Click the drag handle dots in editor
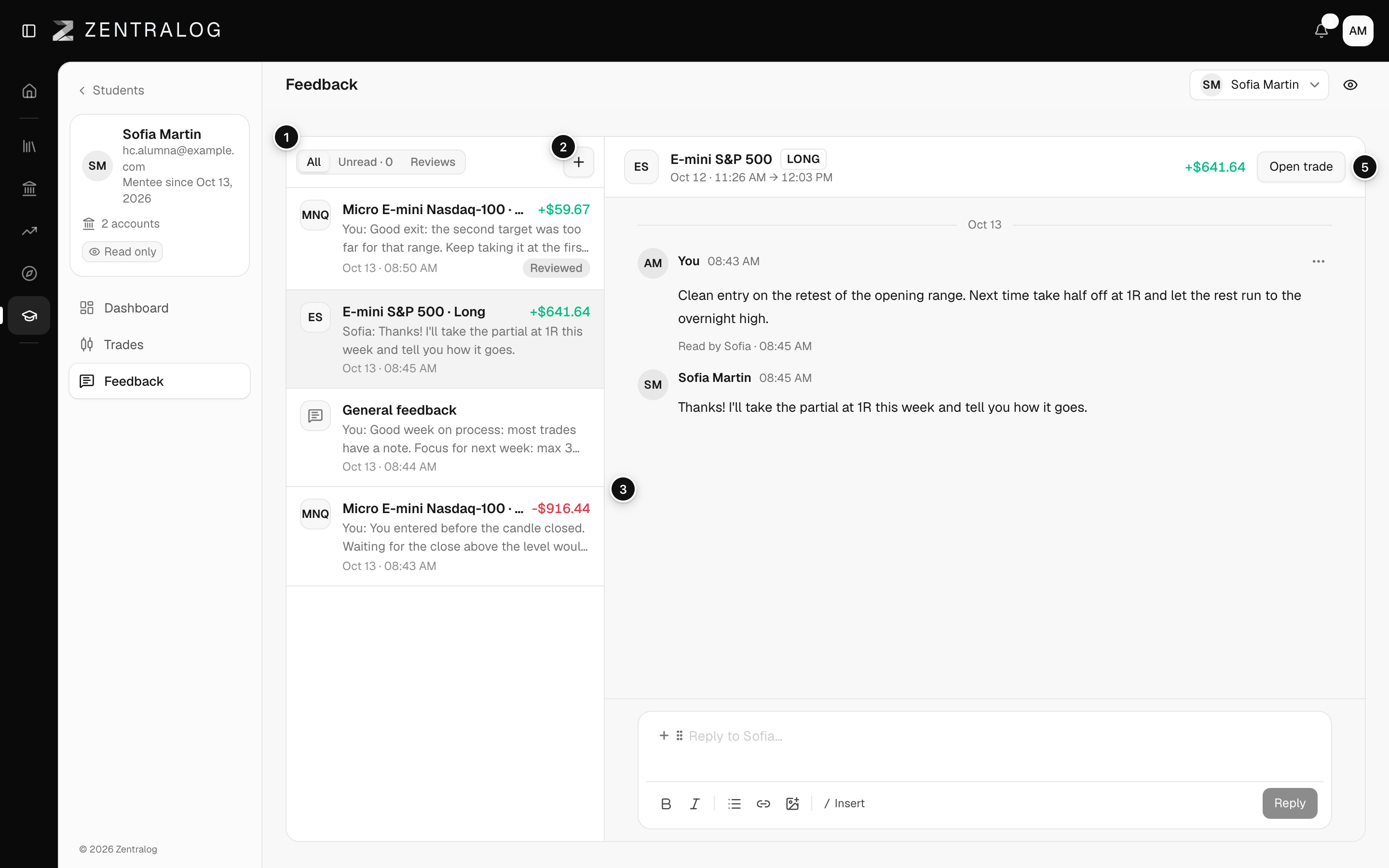 679,735
